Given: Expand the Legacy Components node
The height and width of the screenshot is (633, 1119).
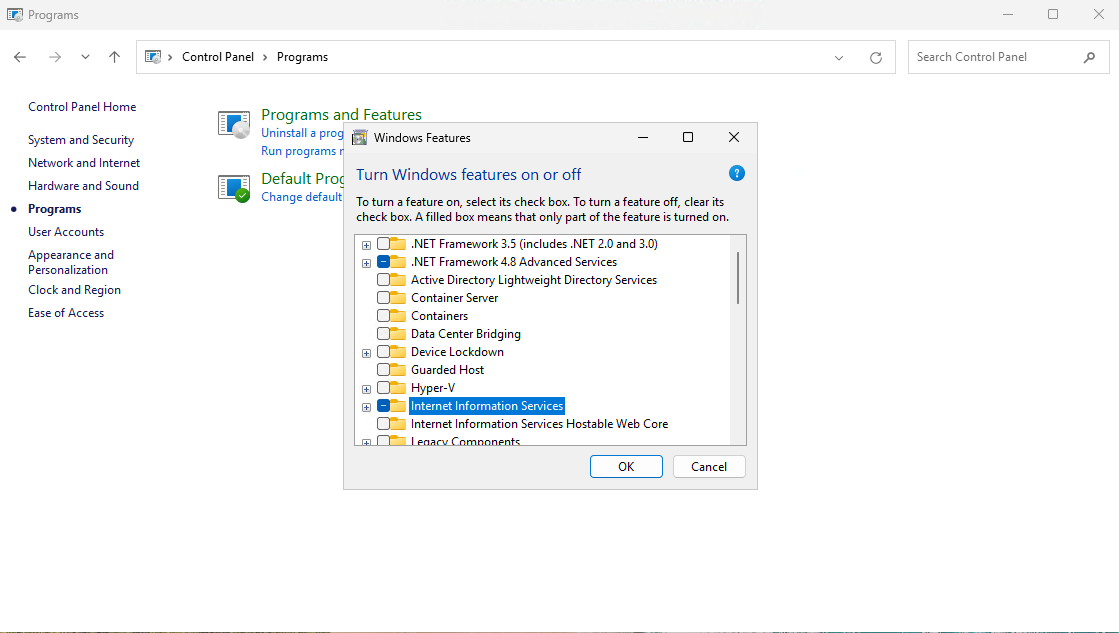Looking at the screenshot, I should pyautogui.click(x=366, y=442).
